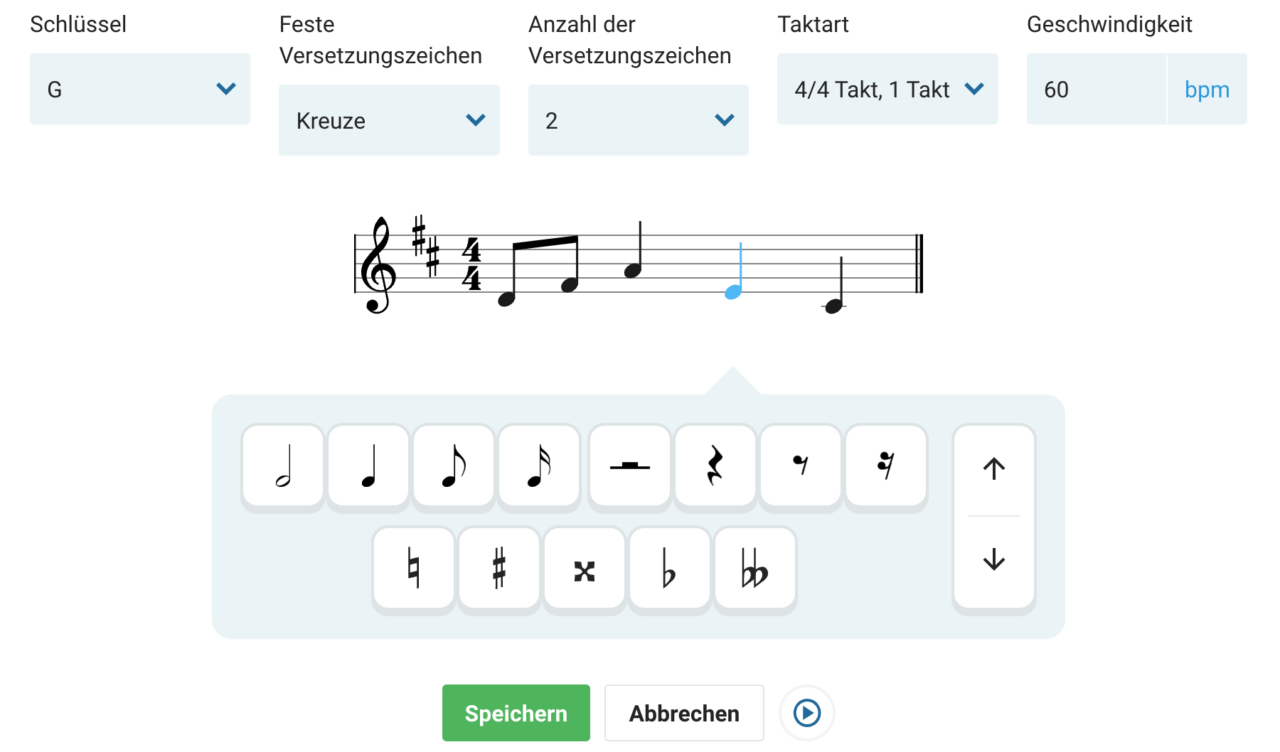Insert a sixteenth rest symbol
1280x752 pixels.
click(886, 466)
